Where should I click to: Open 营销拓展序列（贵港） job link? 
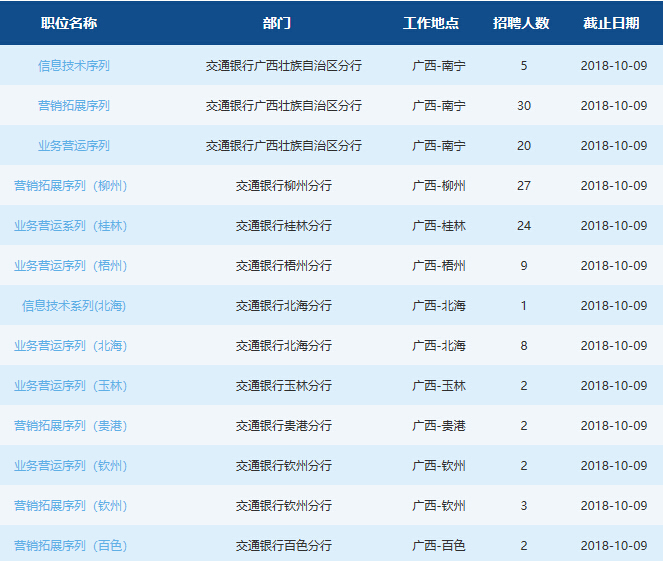coord(71,425)
